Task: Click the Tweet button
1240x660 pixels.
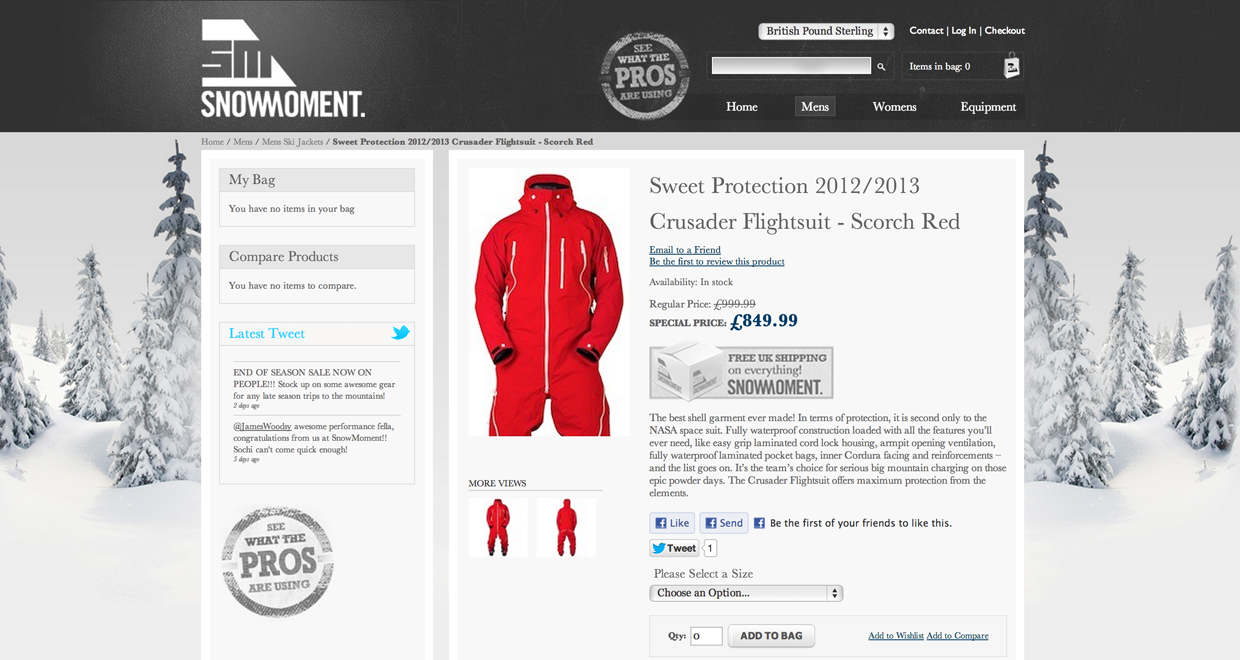Action: point(674,548)
